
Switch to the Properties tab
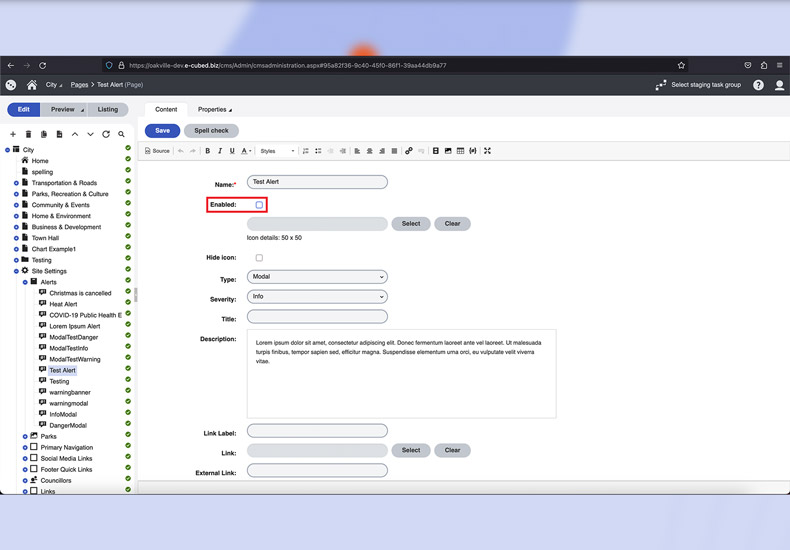point(214,110)
